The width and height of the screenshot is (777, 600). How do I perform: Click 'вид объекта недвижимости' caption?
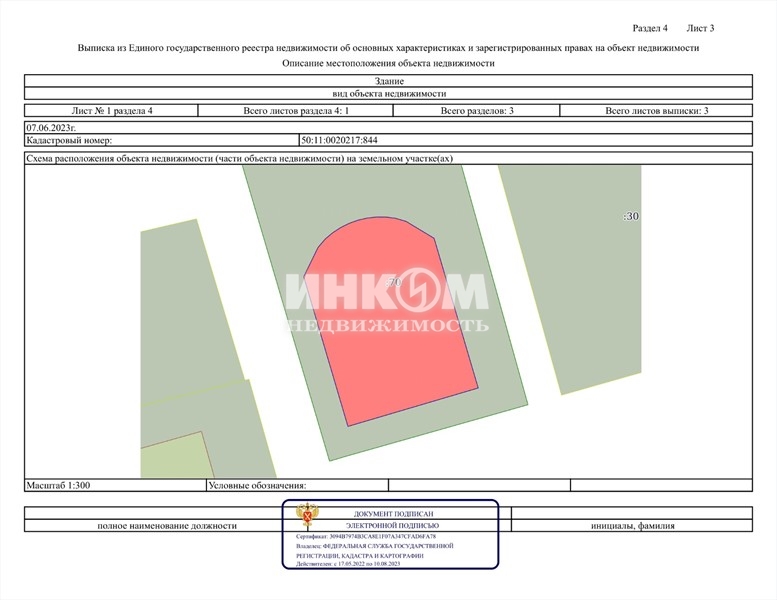click(x=389, y=93)
